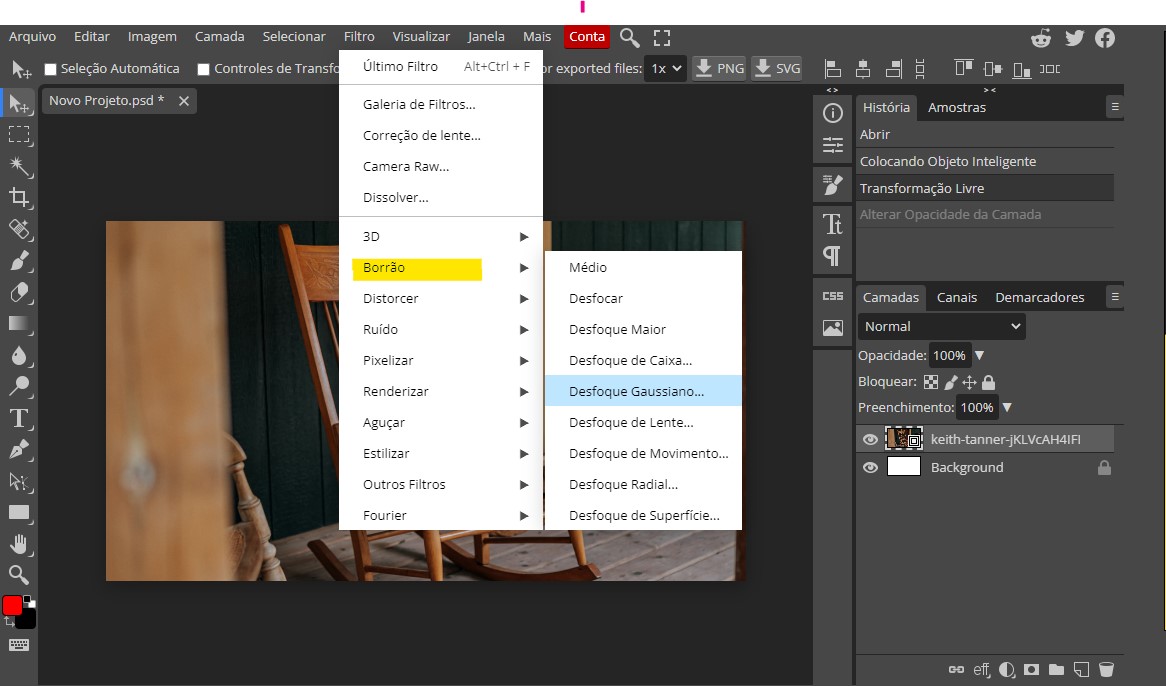The image size is (1166, 686).
Task: Enable the Seleção Automática checkbox
Action: [x=51, y=68]
